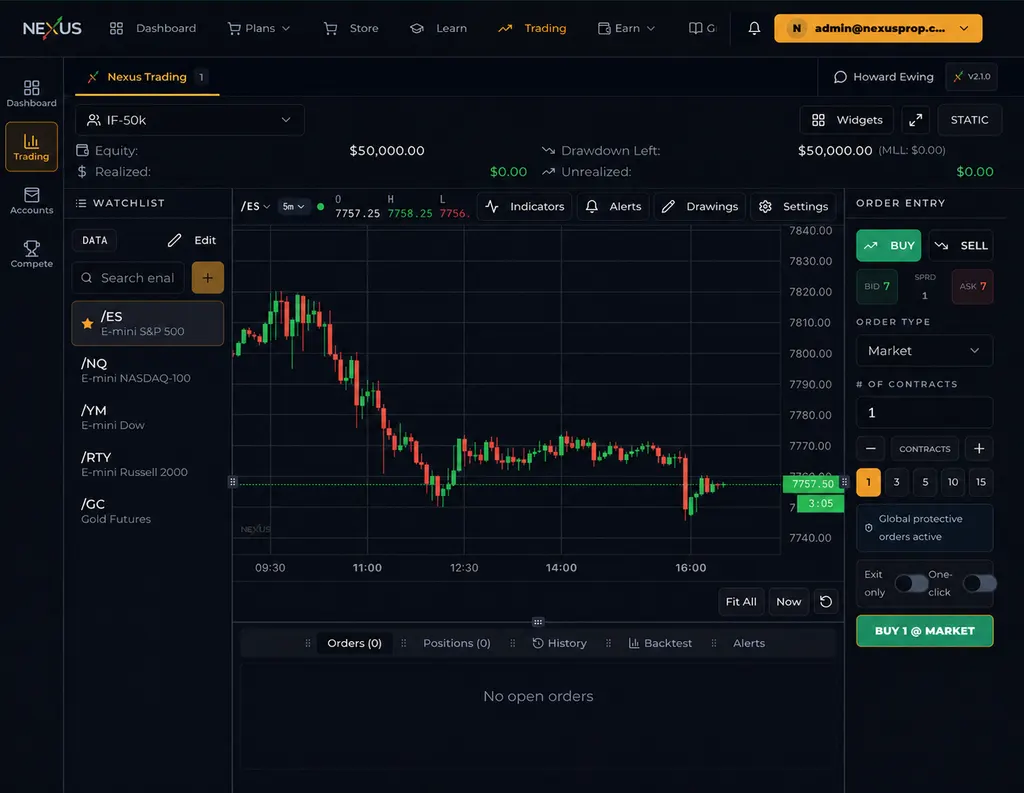1024x793 pixels.
Task: Select /GC Gold Futures in watchlist
Action: coord(148,511)
